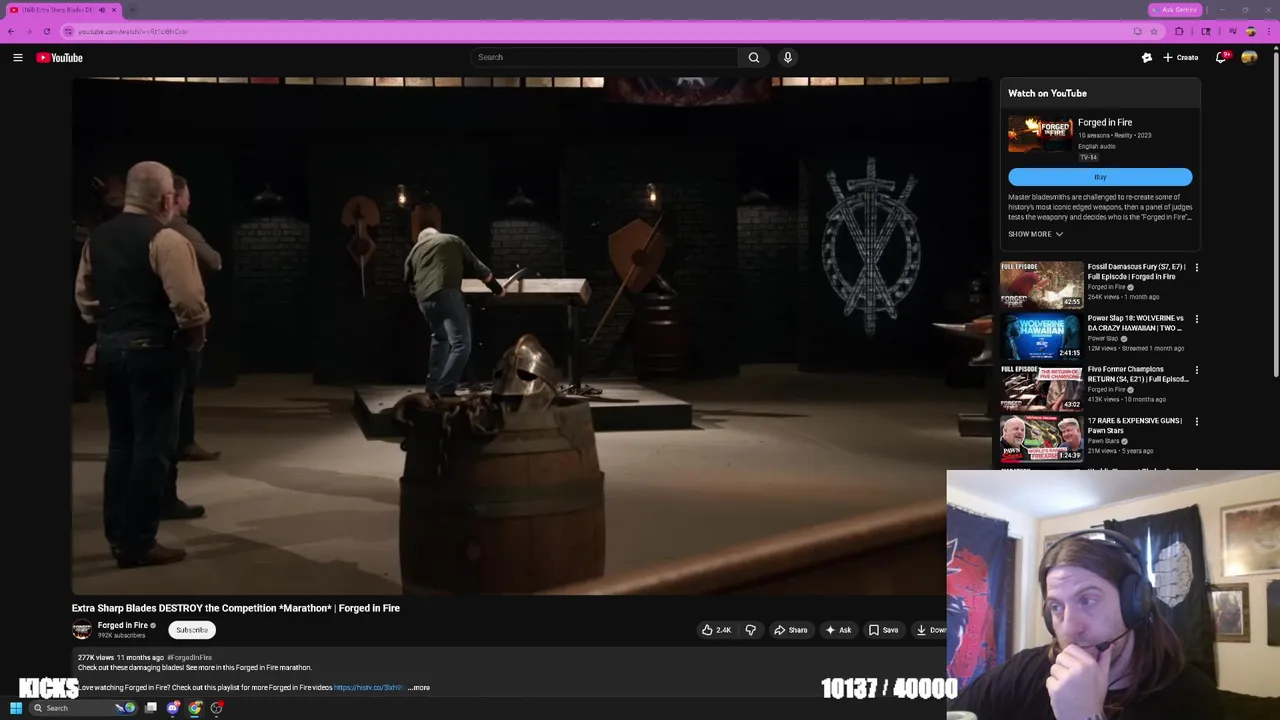Save the video to a playlist
This screenshot has height=720, width=1280.
pos(883,630)
